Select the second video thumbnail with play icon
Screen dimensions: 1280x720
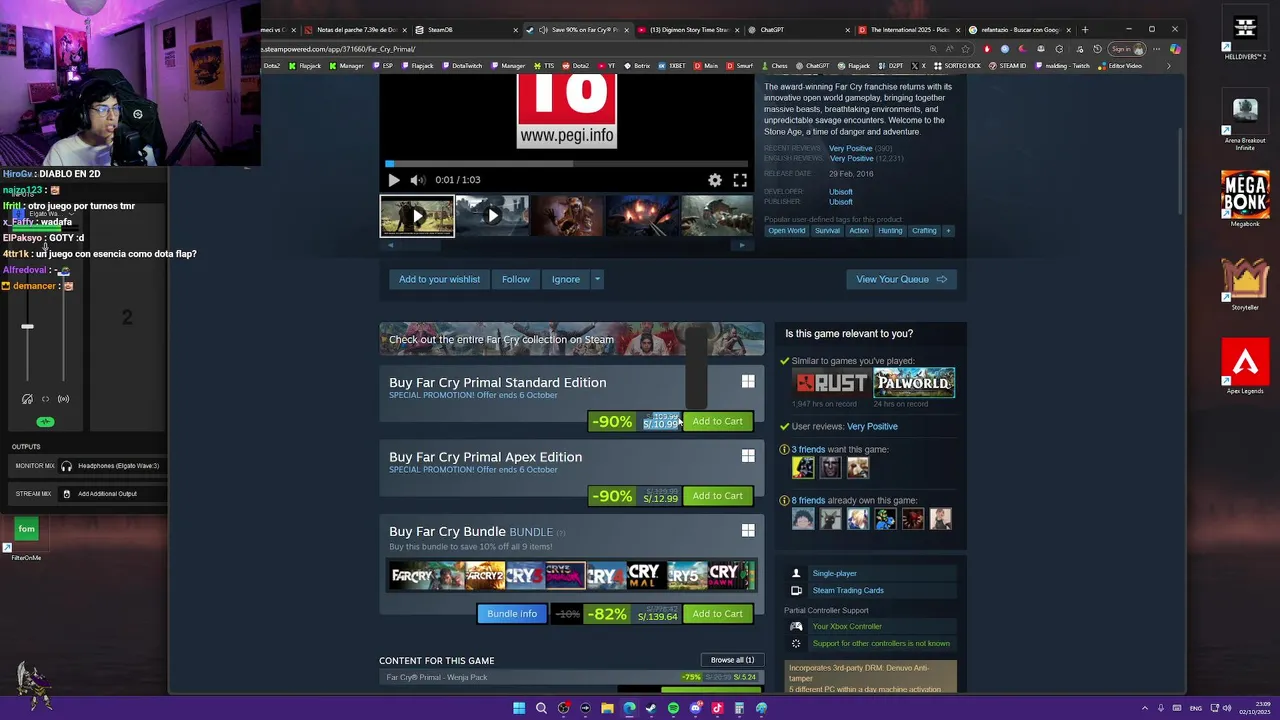point(492,216)
